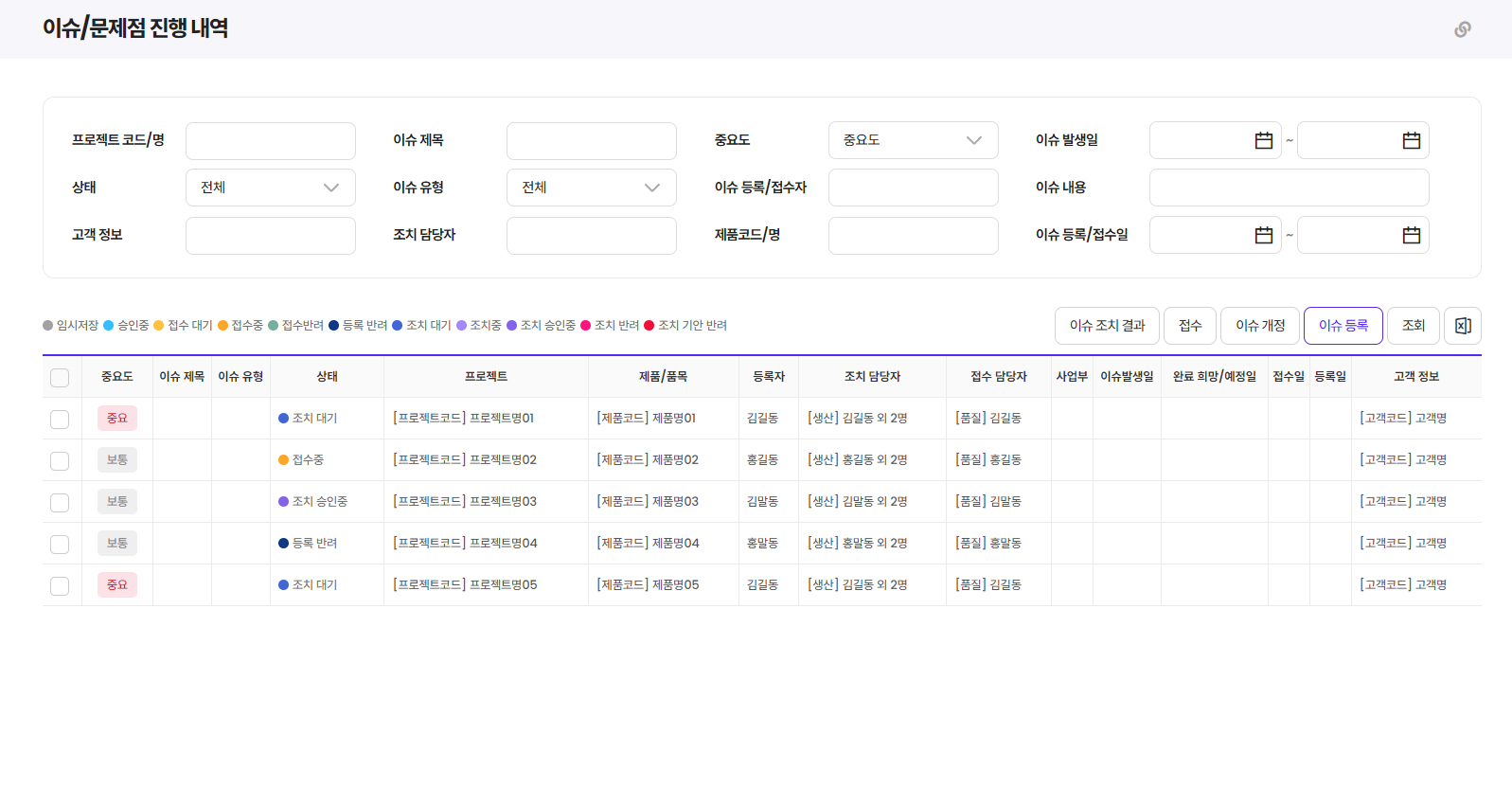Viewport: 1512px width, 788px height.
Task: Open calendar for 이슈 발생일 end date
Action: [1411, 140]
